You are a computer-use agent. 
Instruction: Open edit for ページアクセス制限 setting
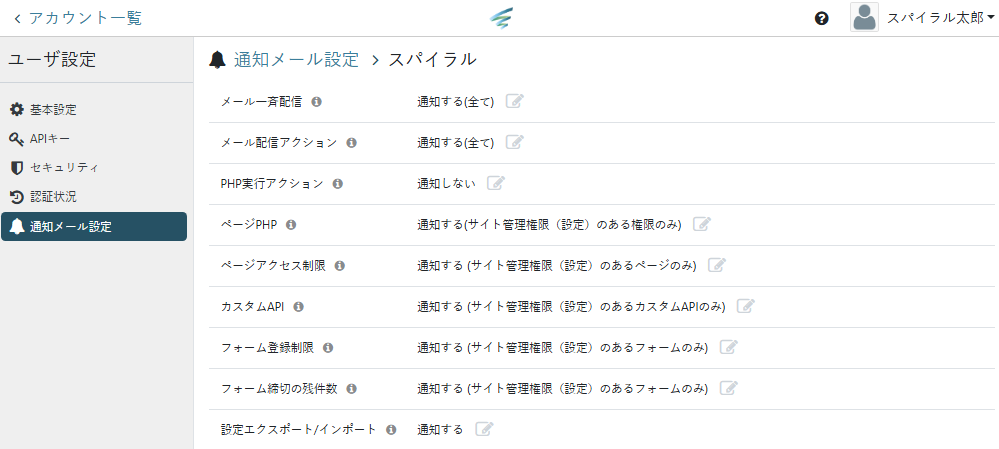click(x=716, y=265)
